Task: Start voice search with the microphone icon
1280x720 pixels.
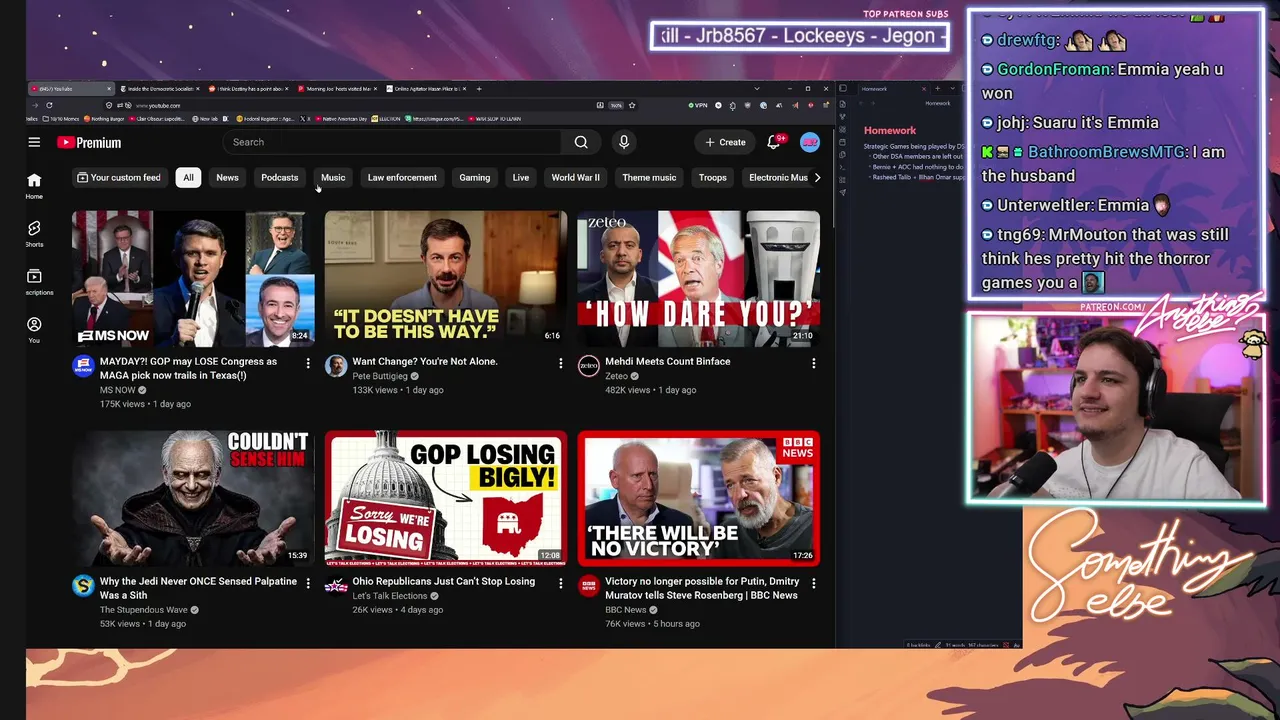Action: (624, 142)
